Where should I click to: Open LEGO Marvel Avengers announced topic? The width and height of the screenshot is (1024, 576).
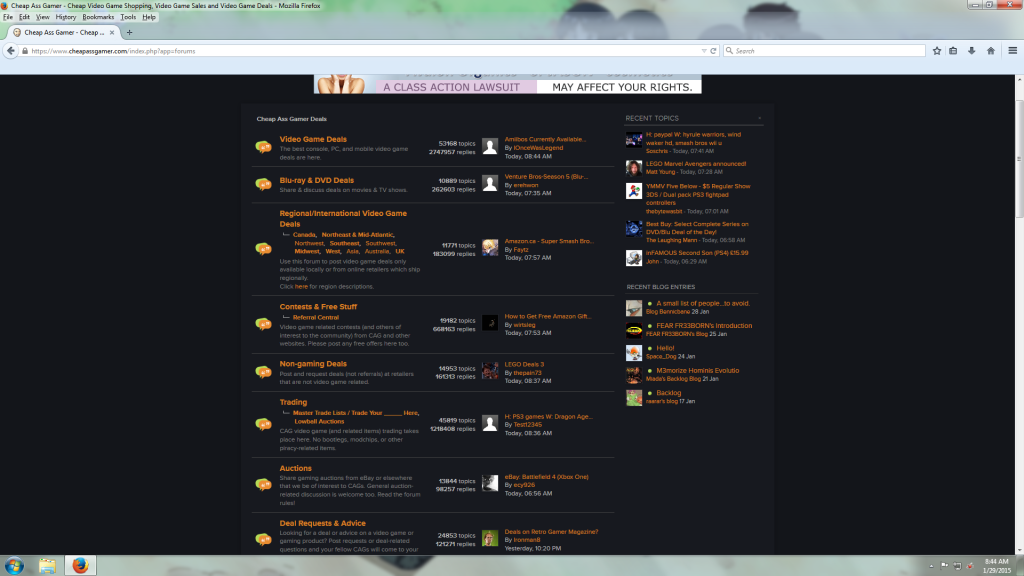[696, 164]
